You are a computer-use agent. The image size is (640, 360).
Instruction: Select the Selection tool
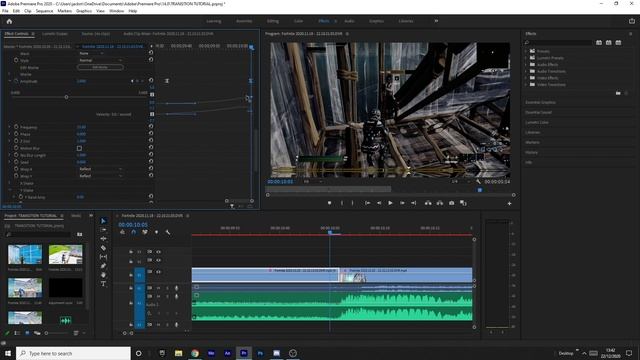pos(103,221)
